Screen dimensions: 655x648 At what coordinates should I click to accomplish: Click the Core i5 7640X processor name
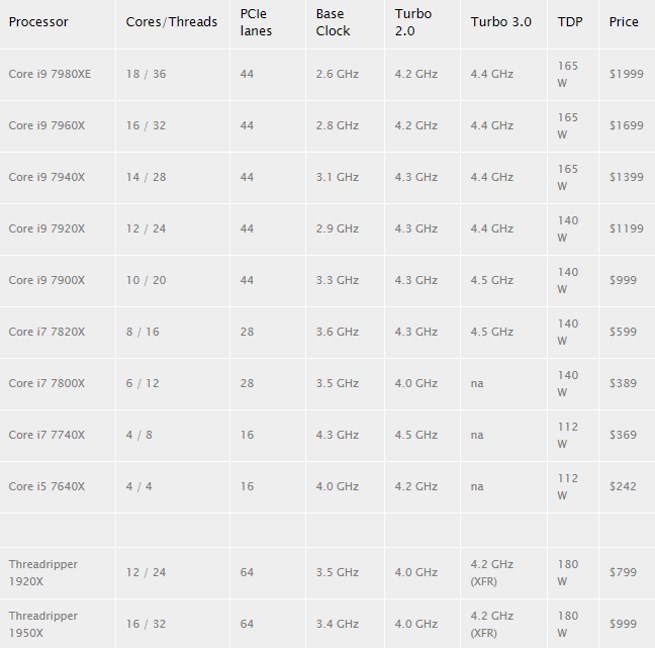pyautogui.click(x=47, y=486)
